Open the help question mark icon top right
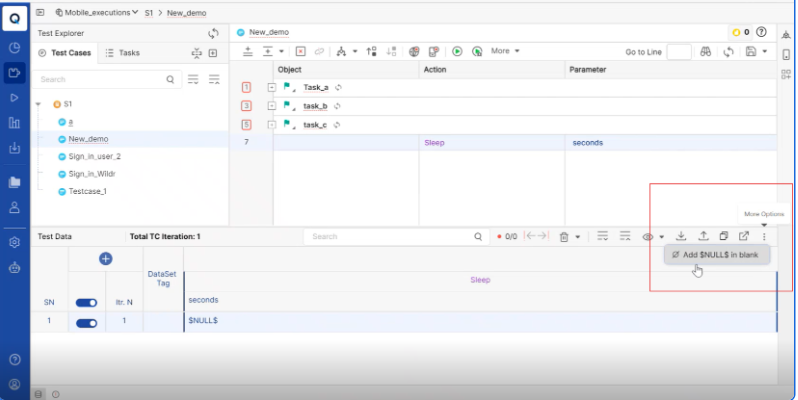This screenshot has height=400, width=798. 762,33
